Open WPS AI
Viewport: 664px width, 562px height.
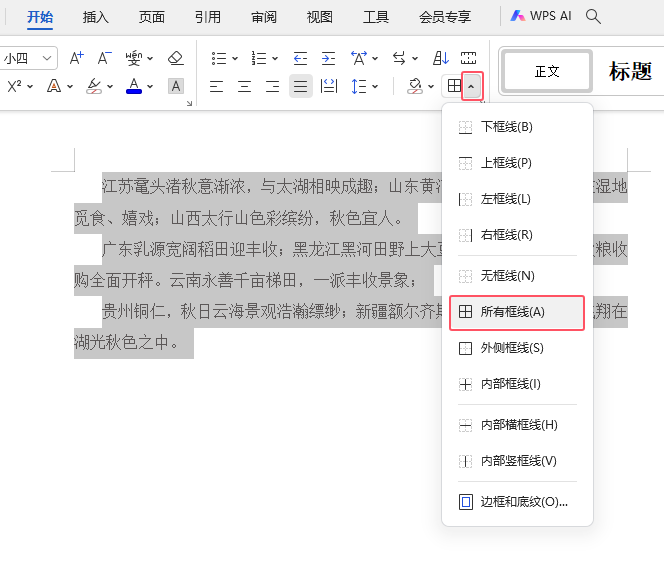(x=541, y=16)
